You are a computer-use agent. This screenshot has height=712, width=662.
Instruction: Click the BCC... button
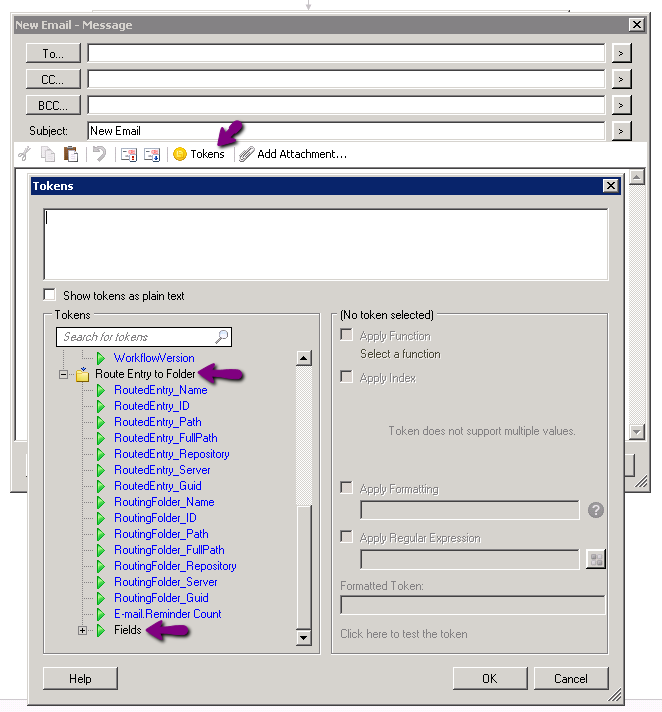[x=53, y=105]
